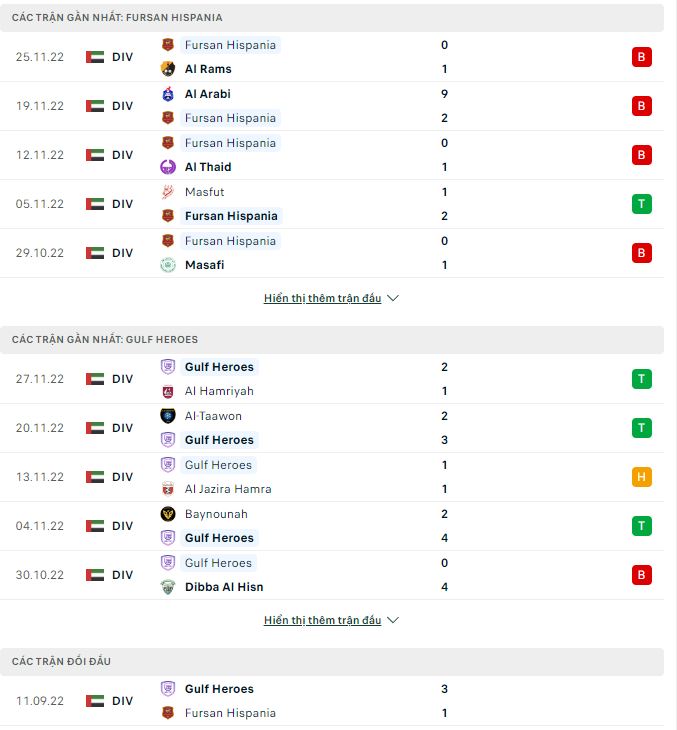This screenshot has width=677, height=730.
Task: Click the Masafi team crest
Action: pos(168,265)
